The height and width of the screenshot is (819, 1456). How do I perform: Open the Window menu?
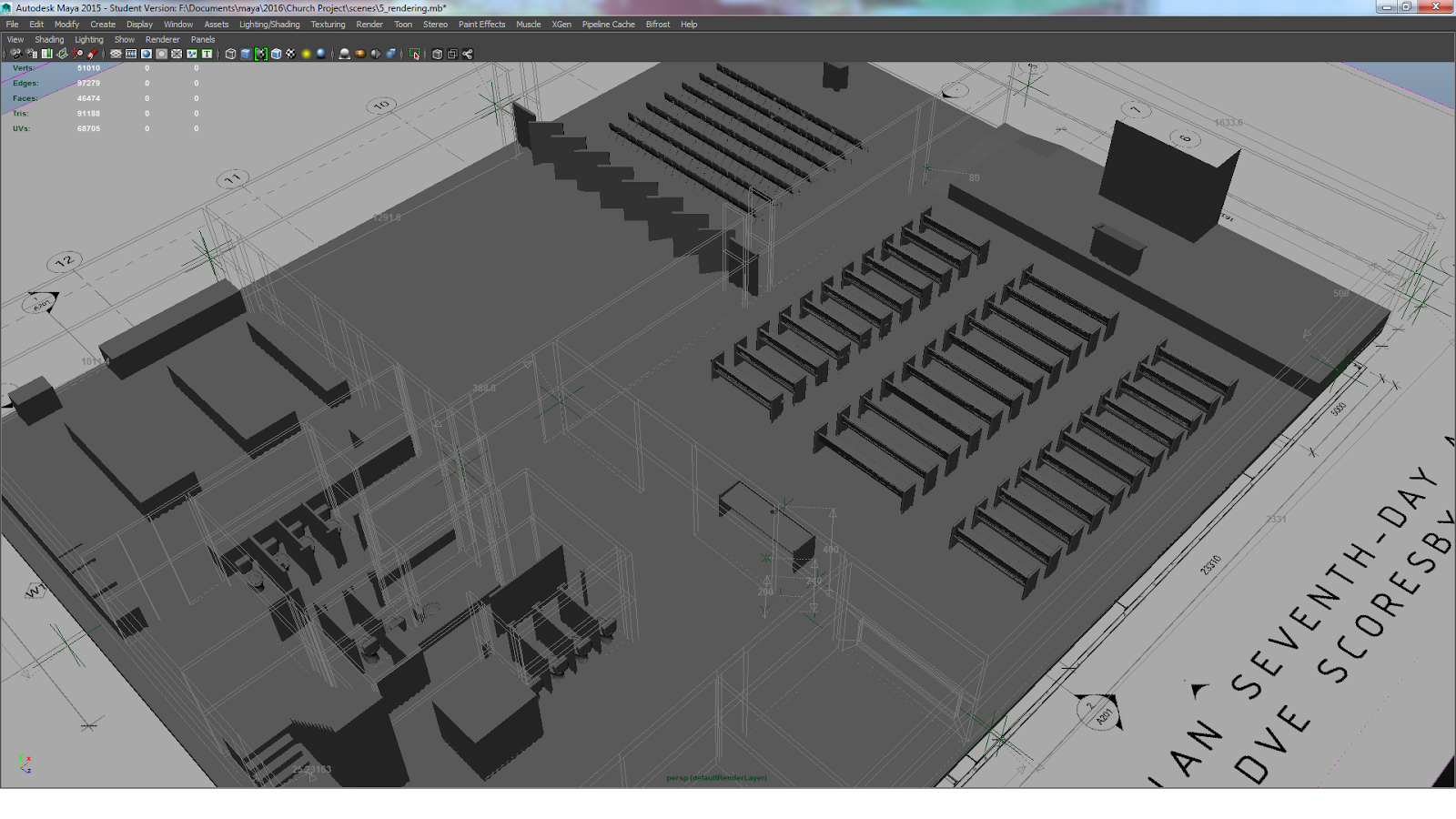pyautogui.click(x=178, y=25)
